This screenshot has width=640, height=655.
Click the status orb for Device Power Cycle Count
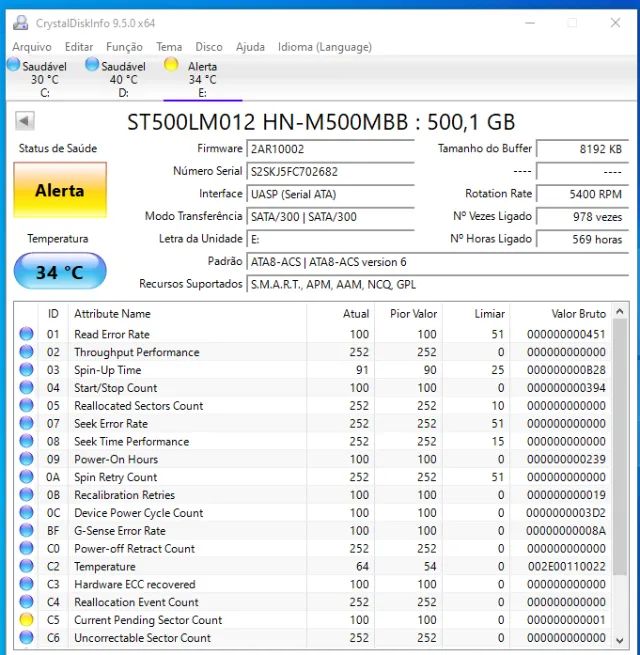click(x=26, y=513)
